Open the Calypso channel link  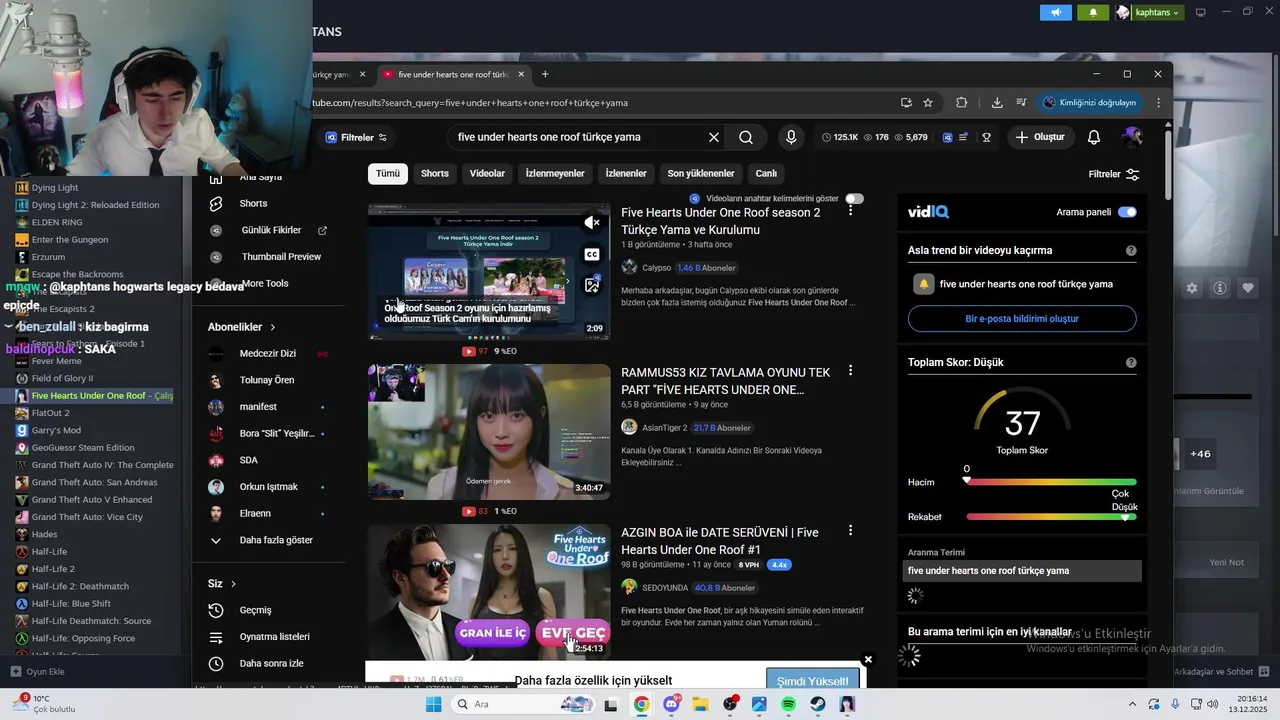(656, 268)
